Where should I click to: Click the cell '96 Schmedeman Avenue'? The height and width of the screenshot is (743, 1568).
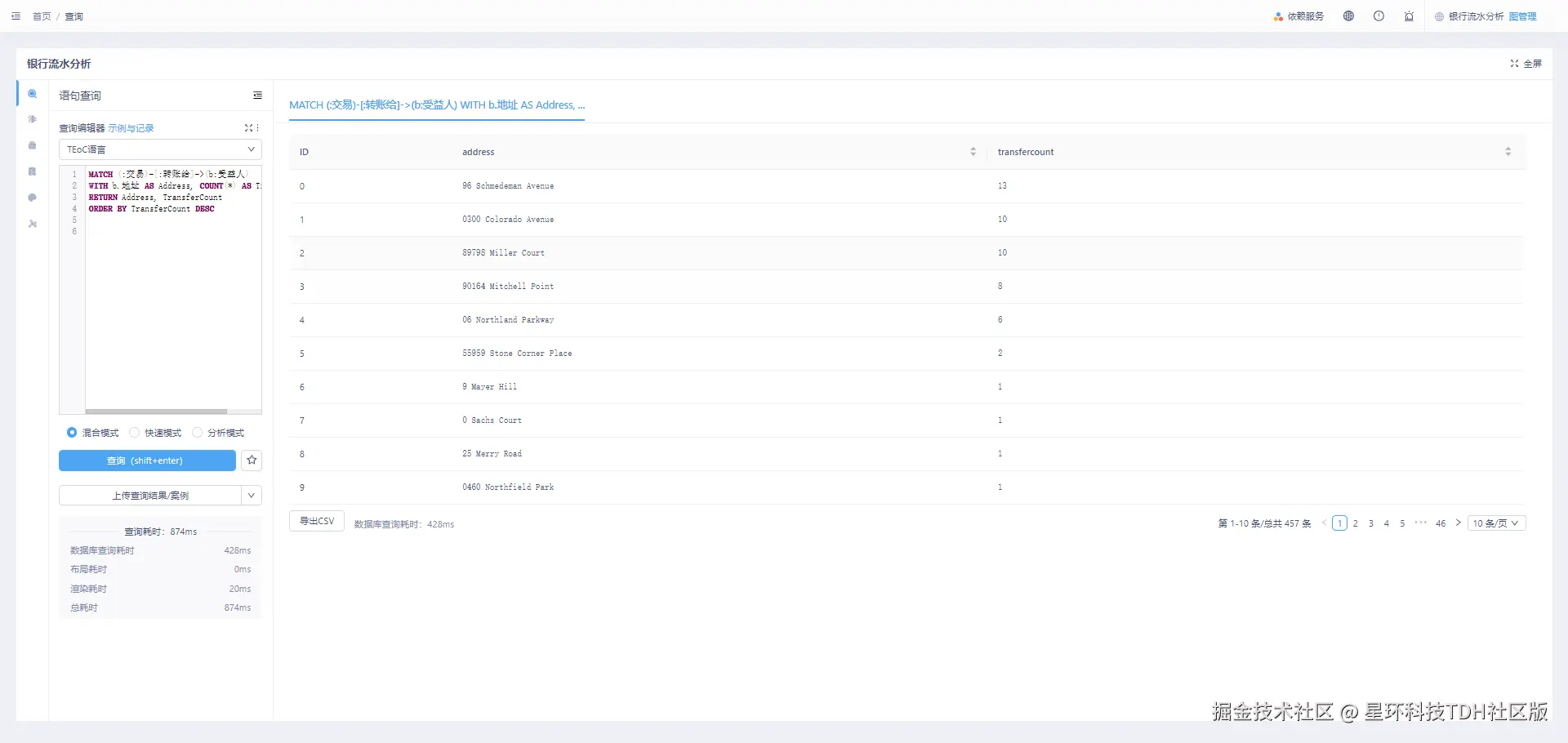click(508, 186)
